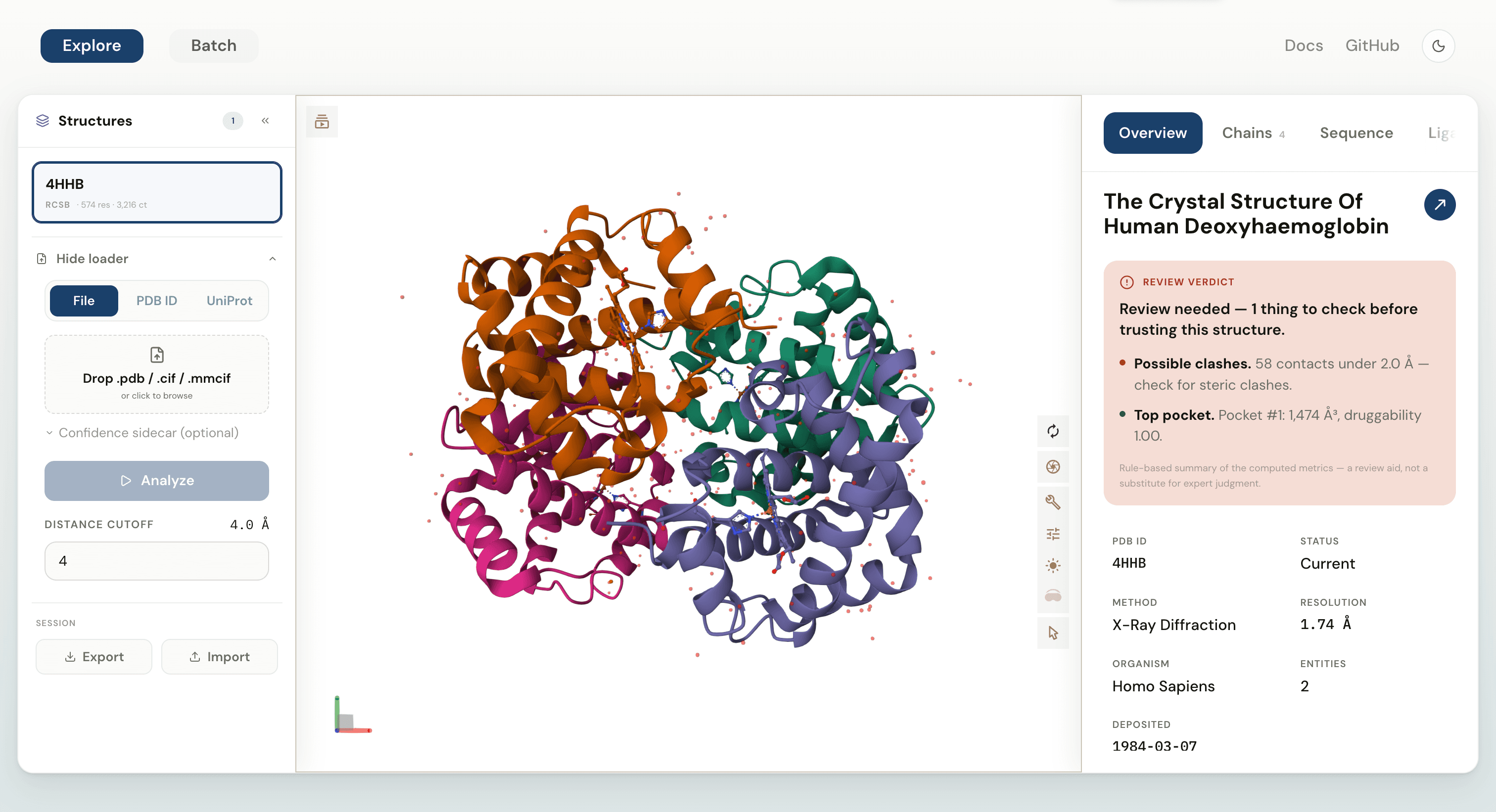Open the GitHub link
The height and width of the screenshot is (812, 1496).
(x=1372, y=46)
